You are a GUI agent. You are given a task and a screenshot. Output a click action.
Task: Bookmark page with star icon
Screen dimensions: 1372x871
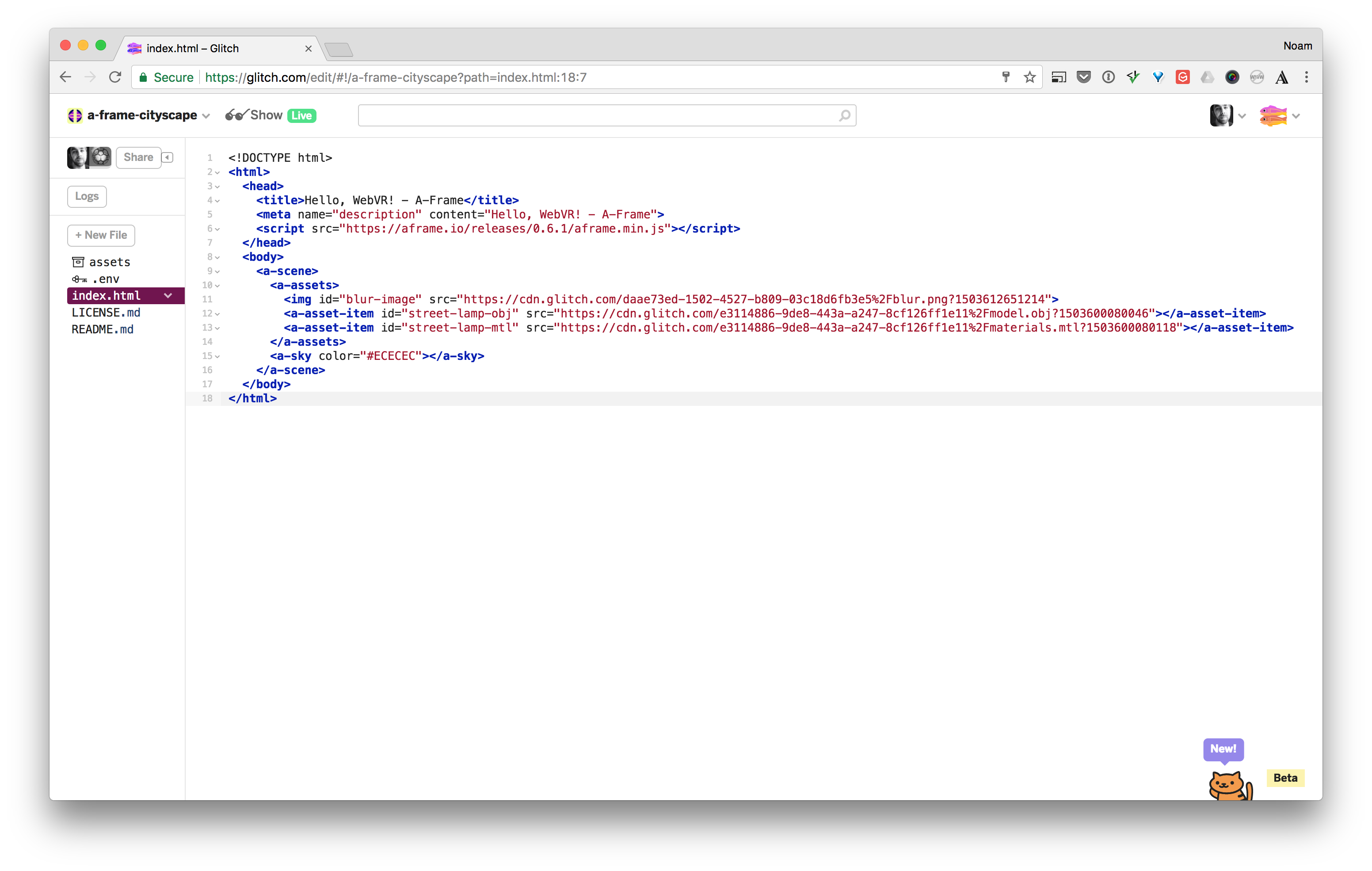point(1029,77)
